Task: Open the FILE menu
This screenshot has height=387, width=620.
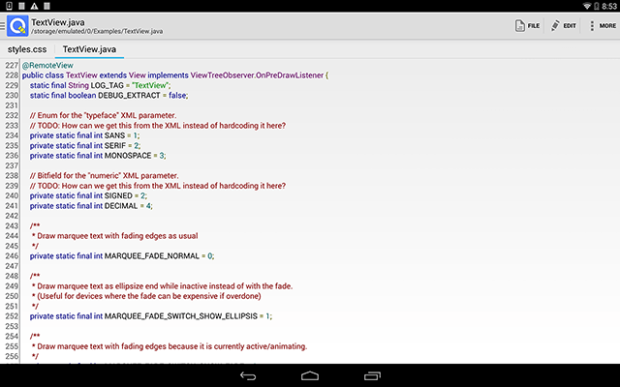Action: 527,26
